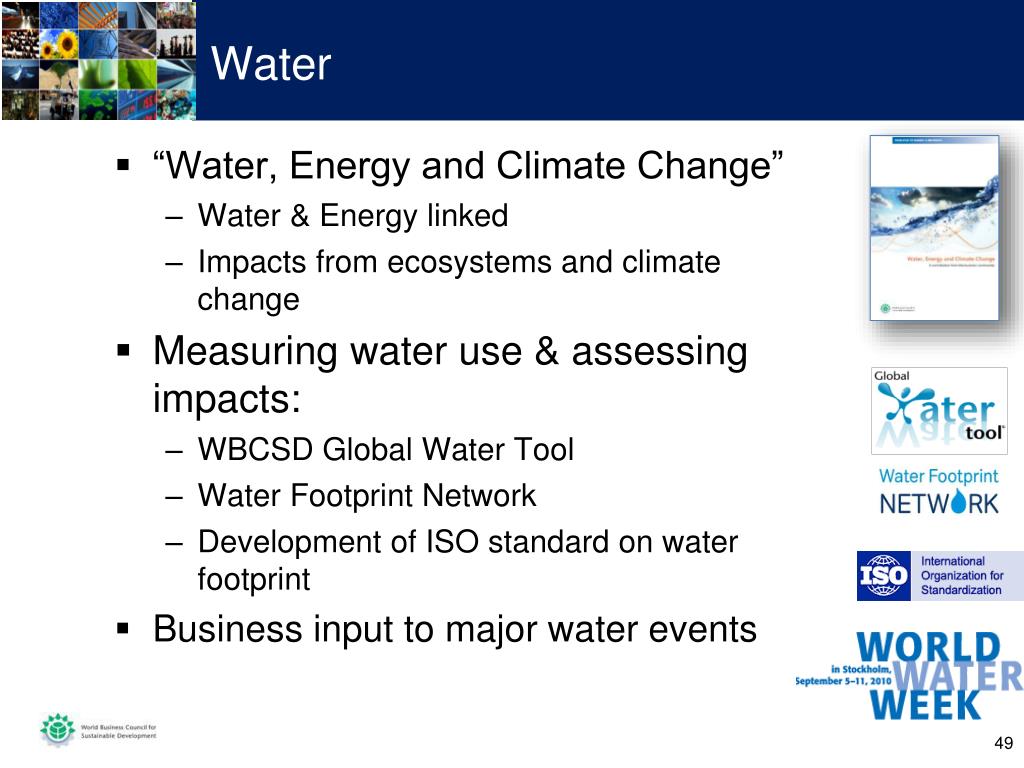Select the WBCSD Global Water Tool line
Screen dimensions: 1024x768
[x=386, y=449]
